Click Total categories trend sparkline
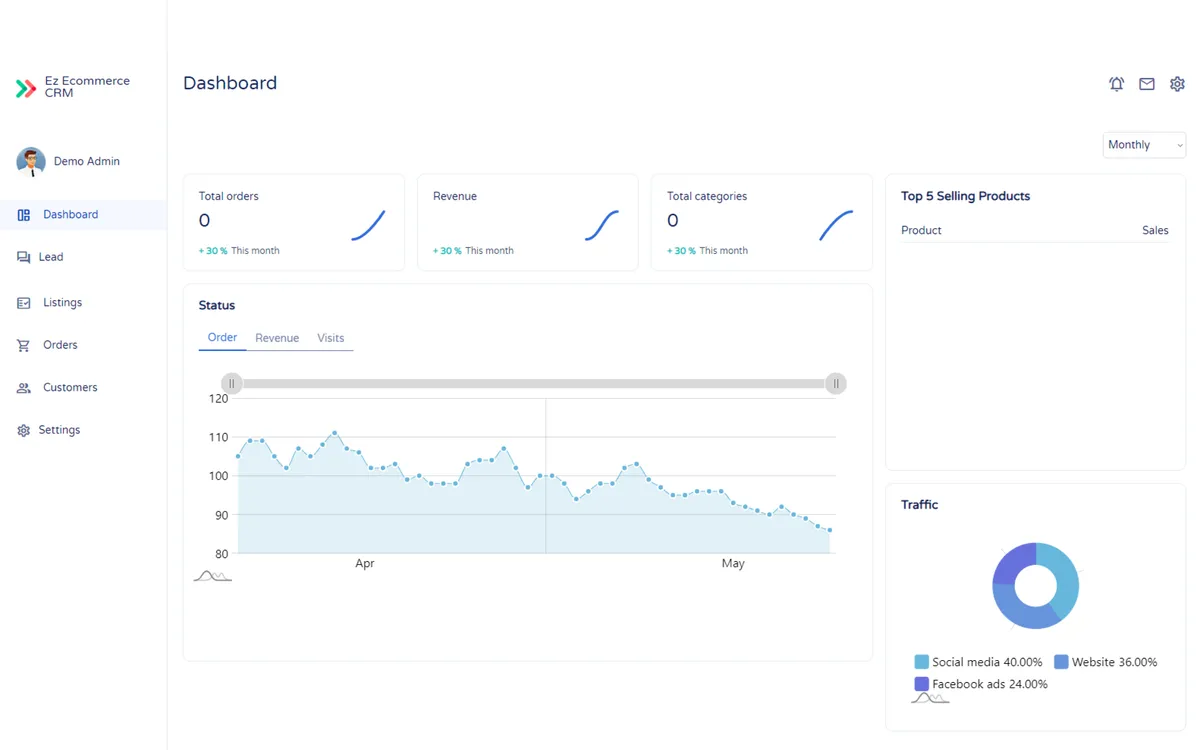Viewport: 1200px width, 750px height. pos(836,225)
